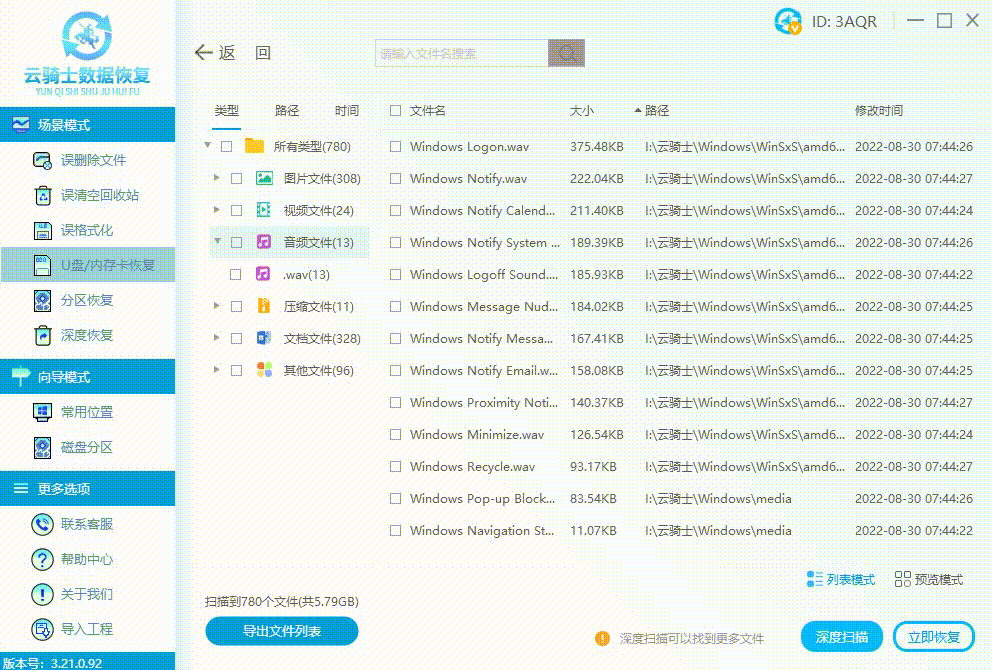Select the 185.93KB size cell
Viewport: 992px width, 670px height.
pyautogui.click(x=597, y=275)
